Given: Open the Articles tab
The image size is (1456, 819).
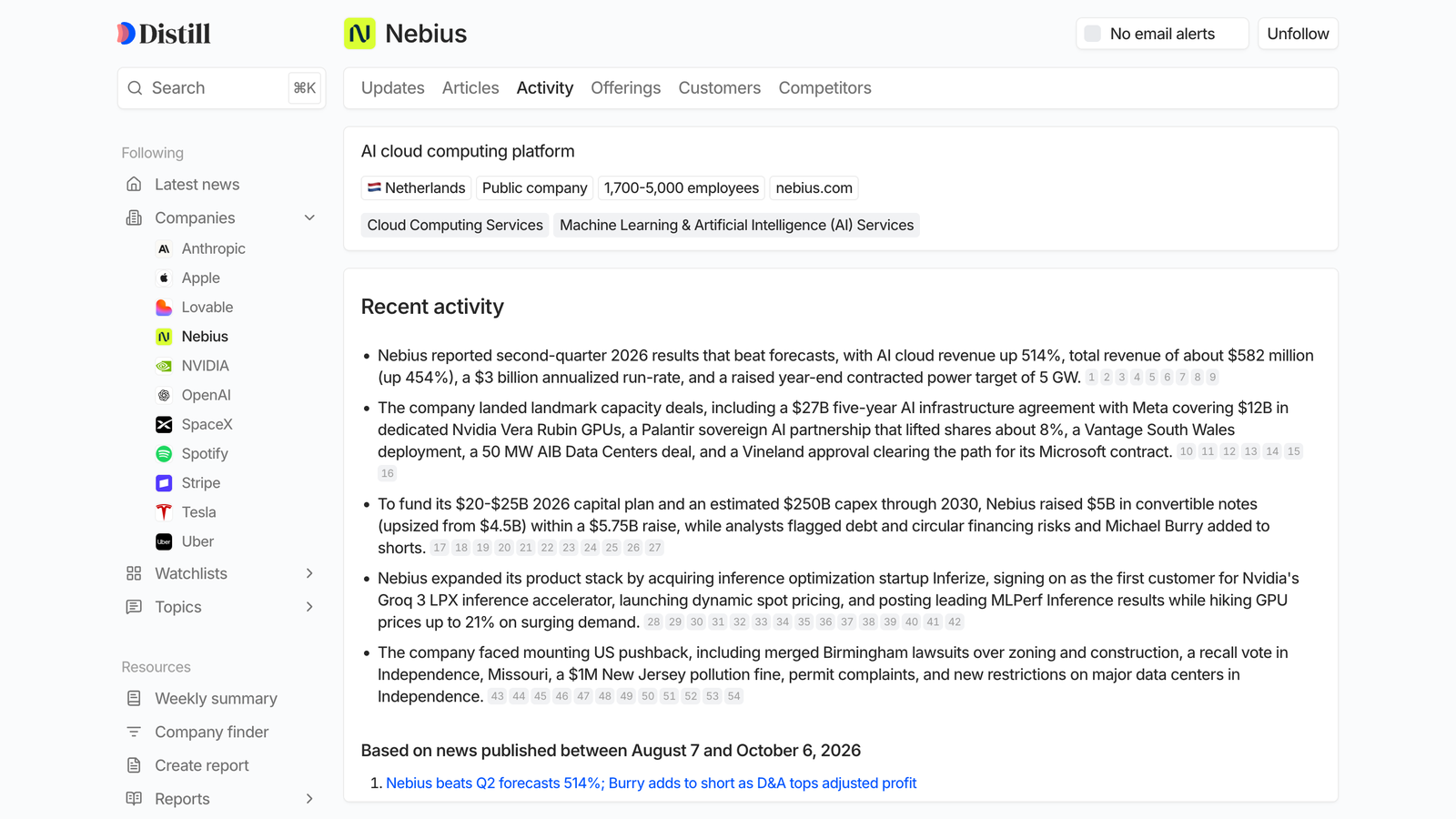Looking at the screenshot, I should click(470, 88).
